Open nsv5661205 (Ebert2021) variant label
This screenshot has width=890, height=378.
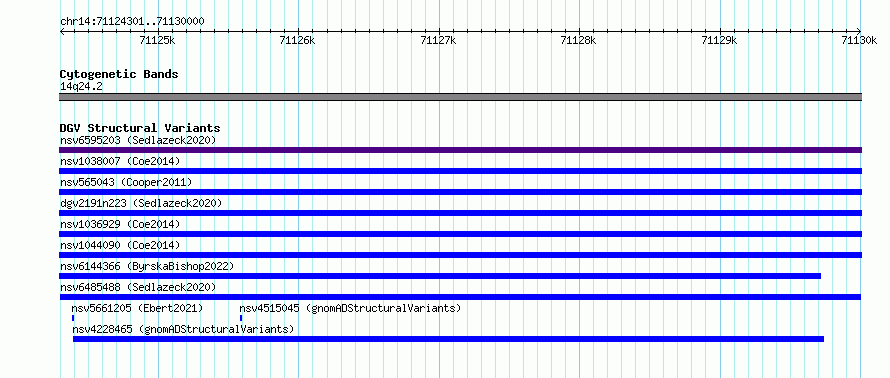pyautogui.click(x=137, y=308)
